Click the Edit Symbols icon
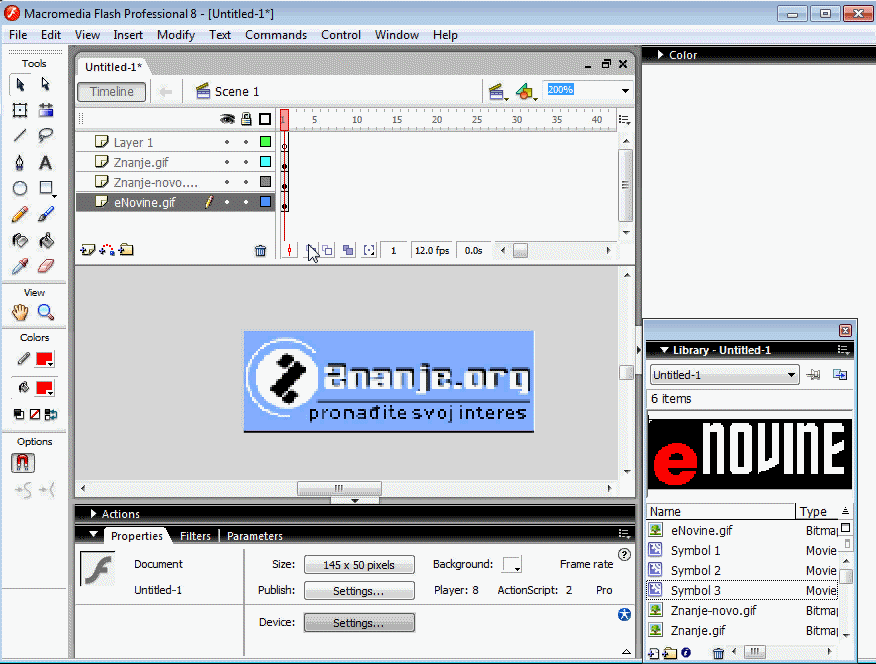 [525, 92]
